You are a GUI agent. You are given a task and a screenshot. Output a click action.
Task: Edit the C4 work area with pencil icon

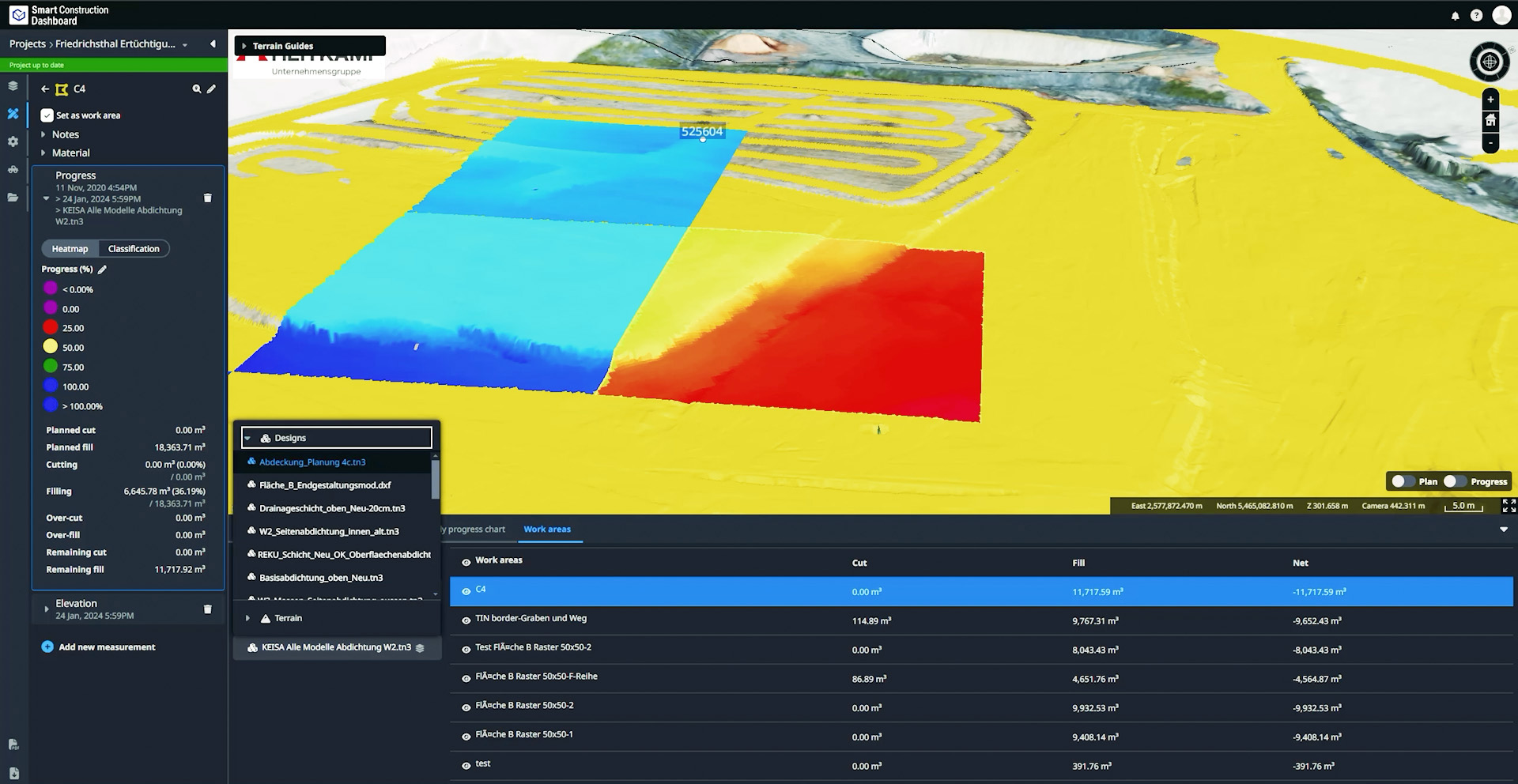coord(211,89)
